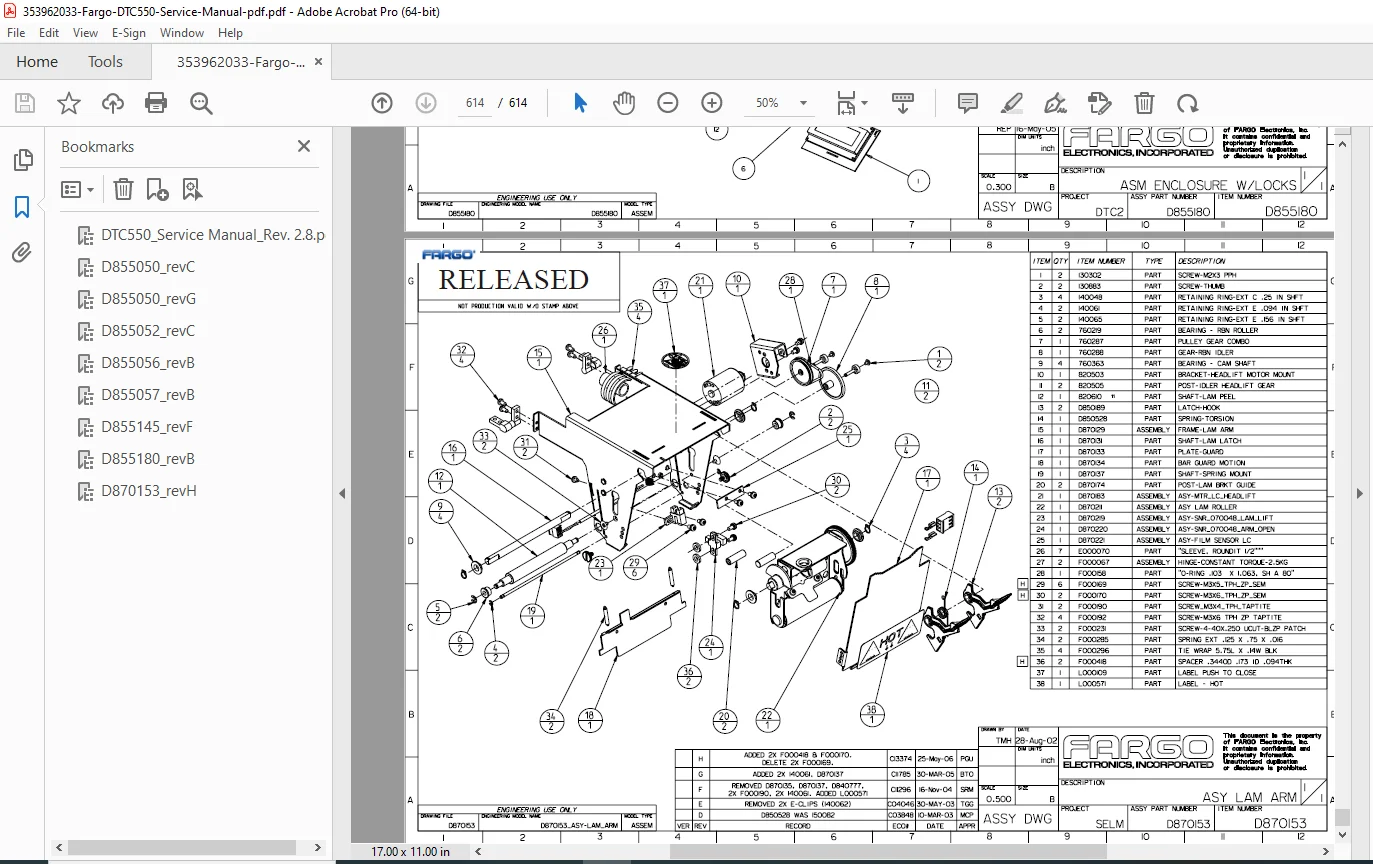Star this file as a favorite

(x=69, y=103)
